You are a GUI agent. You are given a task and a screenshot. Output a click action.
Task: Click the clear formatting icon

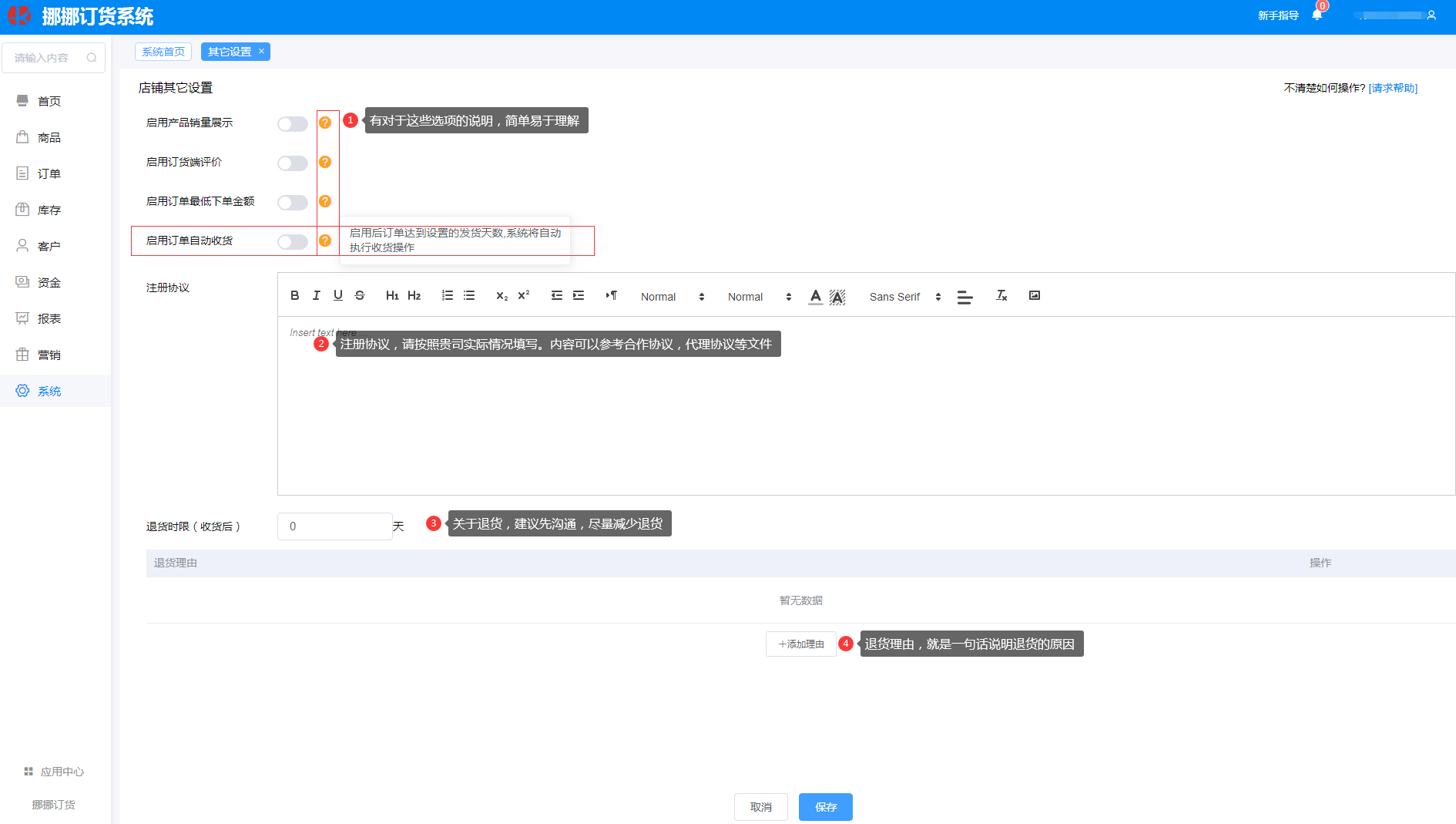click(1001, 295)
